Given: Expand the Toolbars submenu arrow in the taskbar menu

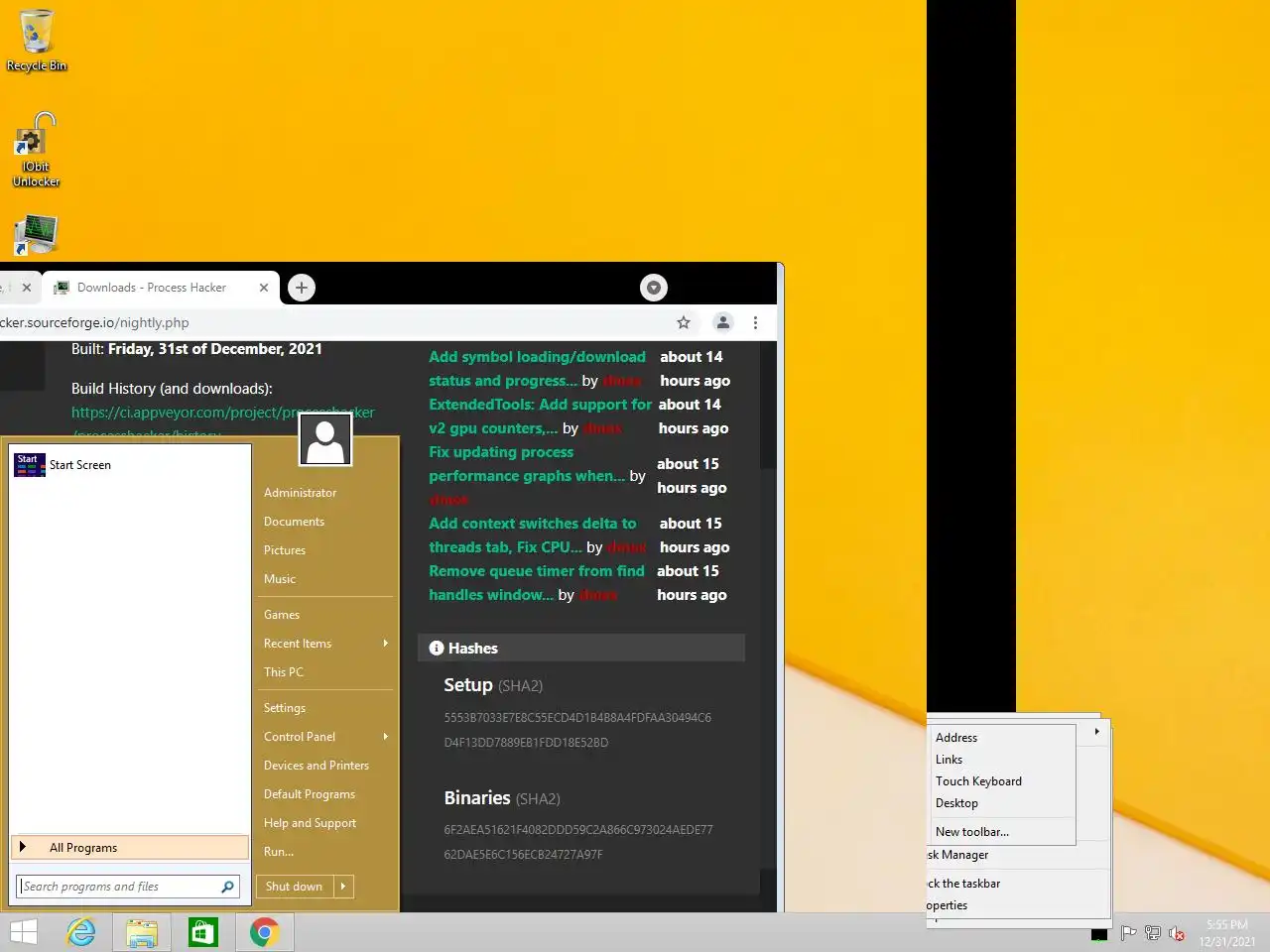Looking at the screenshot, I should (1096, 731).
